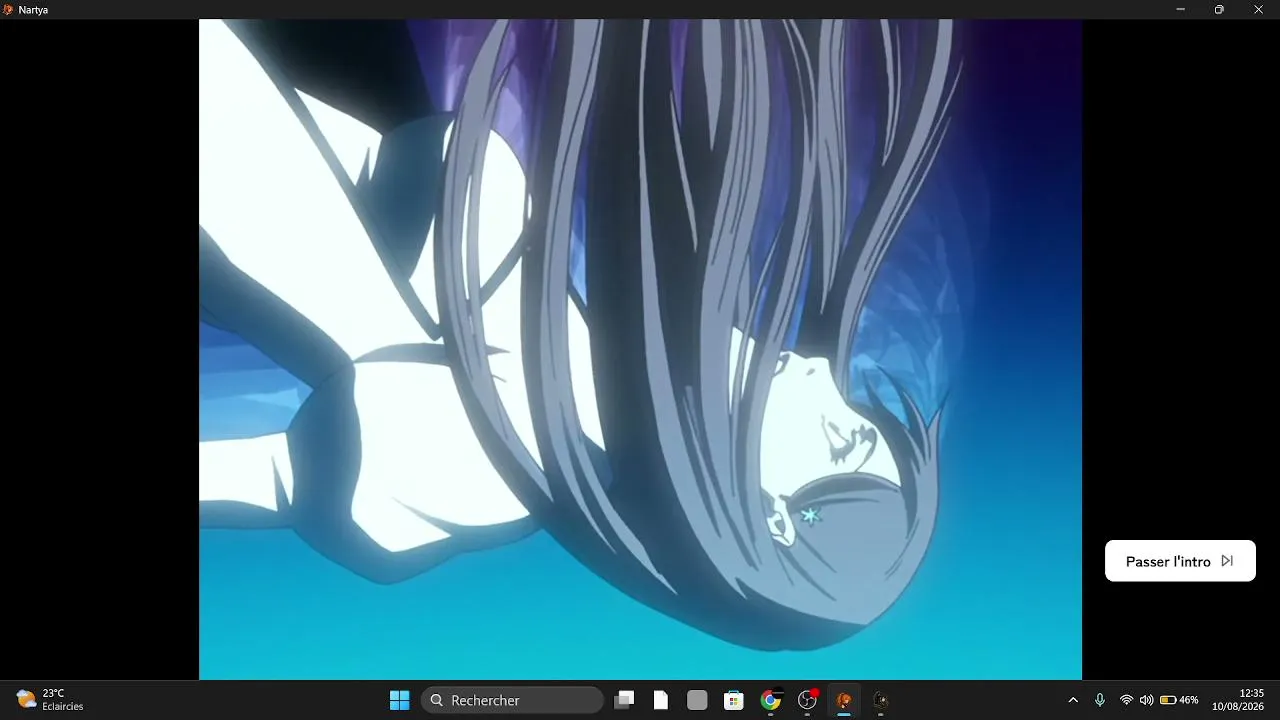Open Task View from the taskbar
This screenshot has width=1280, height=720.
click(624, 700)
